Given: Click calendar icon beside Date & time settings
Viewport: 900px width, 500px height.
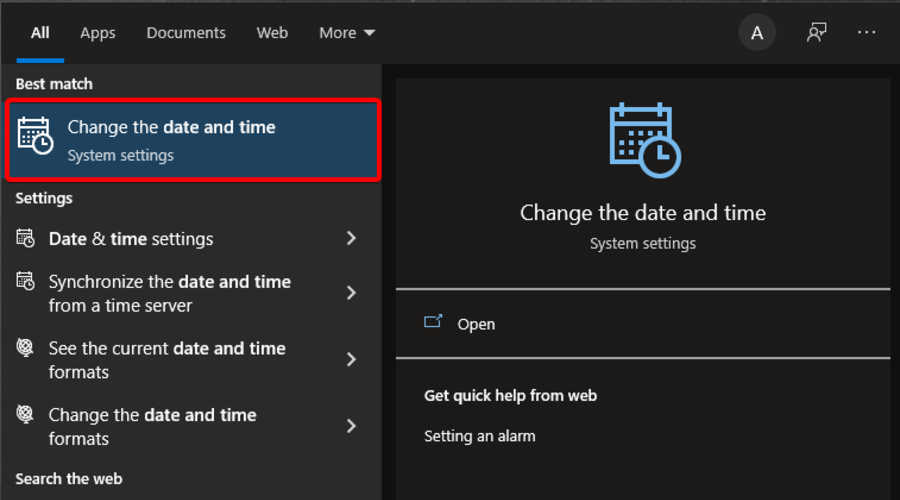Looking at the screenshot, I should 25,238.
